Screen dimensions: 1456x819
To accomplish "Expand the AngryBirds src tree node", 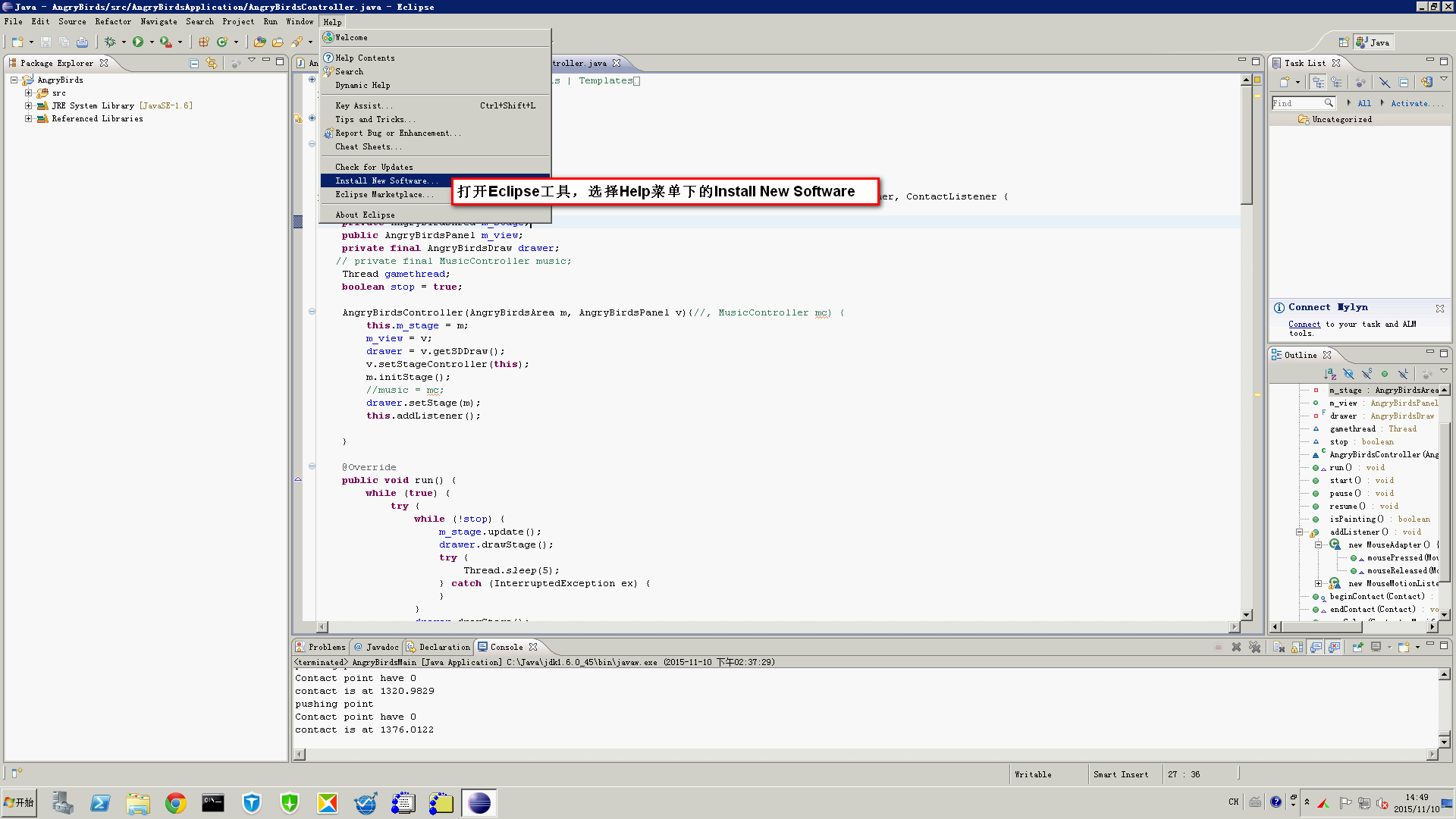I will click(x=28, y=92).
